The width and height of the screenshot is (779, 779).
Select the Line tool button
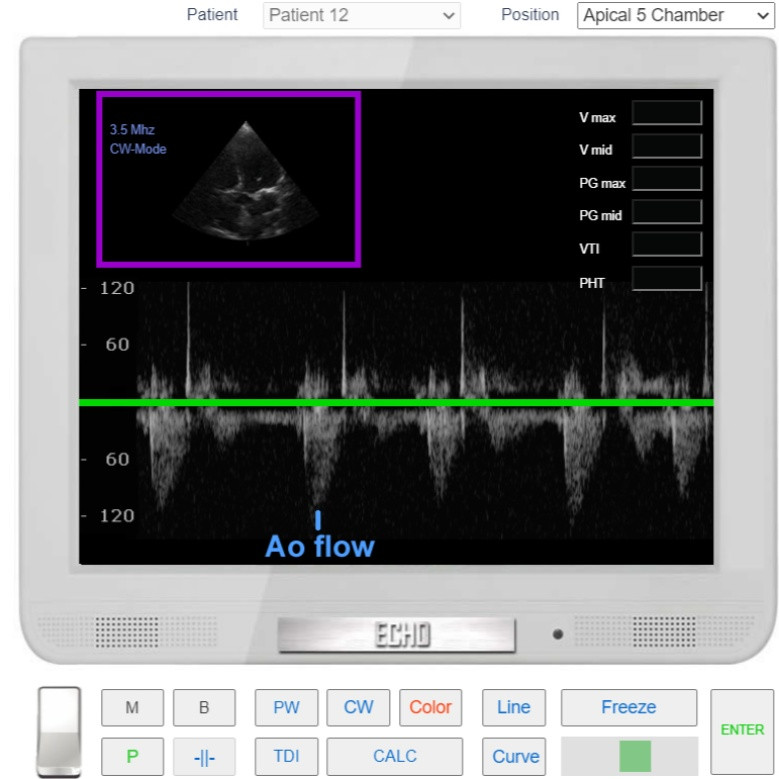pyautogui.click(x=514, y=707)
